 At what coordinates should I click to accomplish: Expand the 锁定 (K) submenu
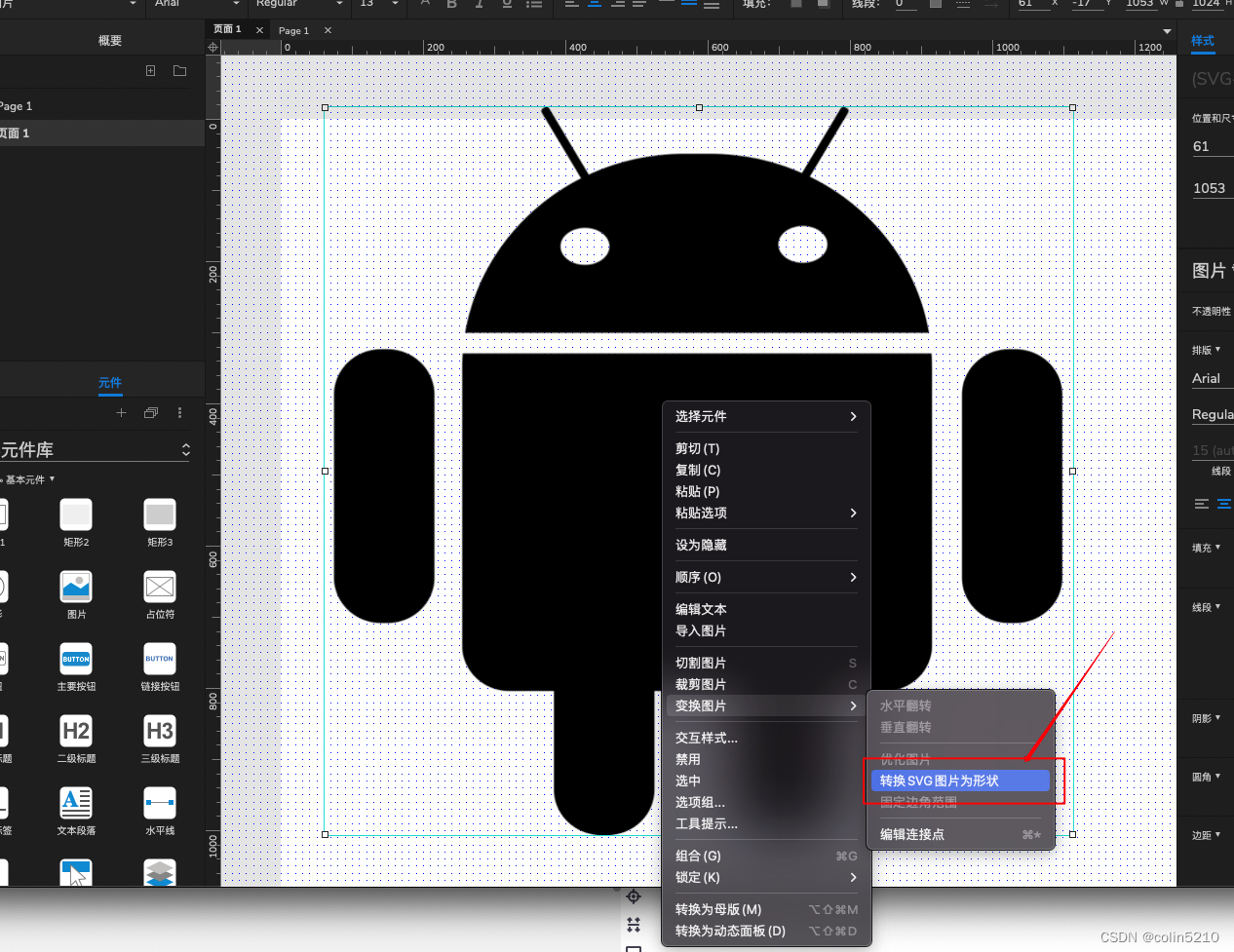(x=766, y=877)
